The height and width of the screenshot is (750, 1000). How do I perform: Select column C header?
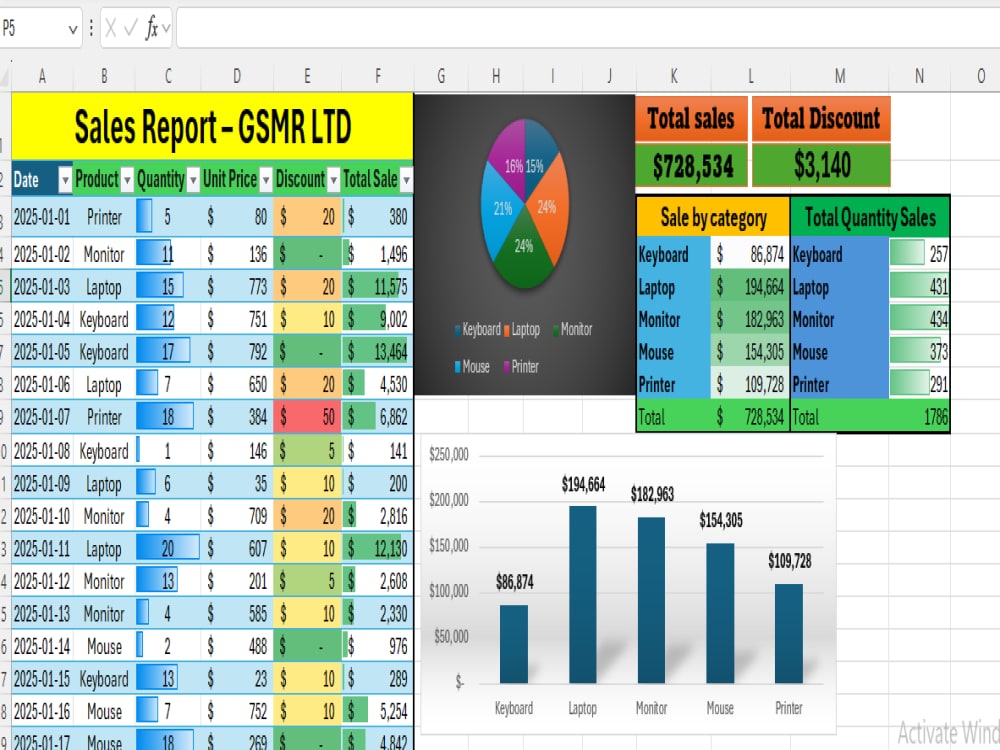tap(168, 77)
